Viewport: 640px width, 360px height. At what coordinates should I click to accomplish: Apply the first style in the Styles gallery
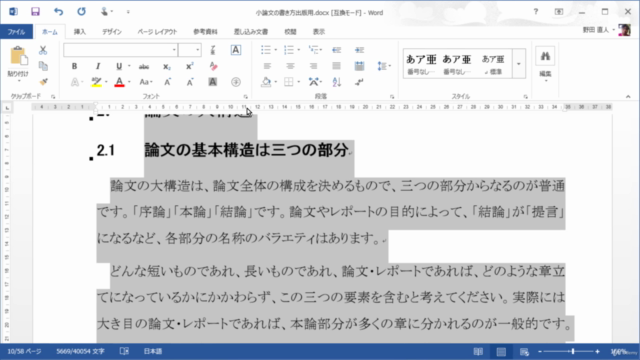(x=421, y=64)
